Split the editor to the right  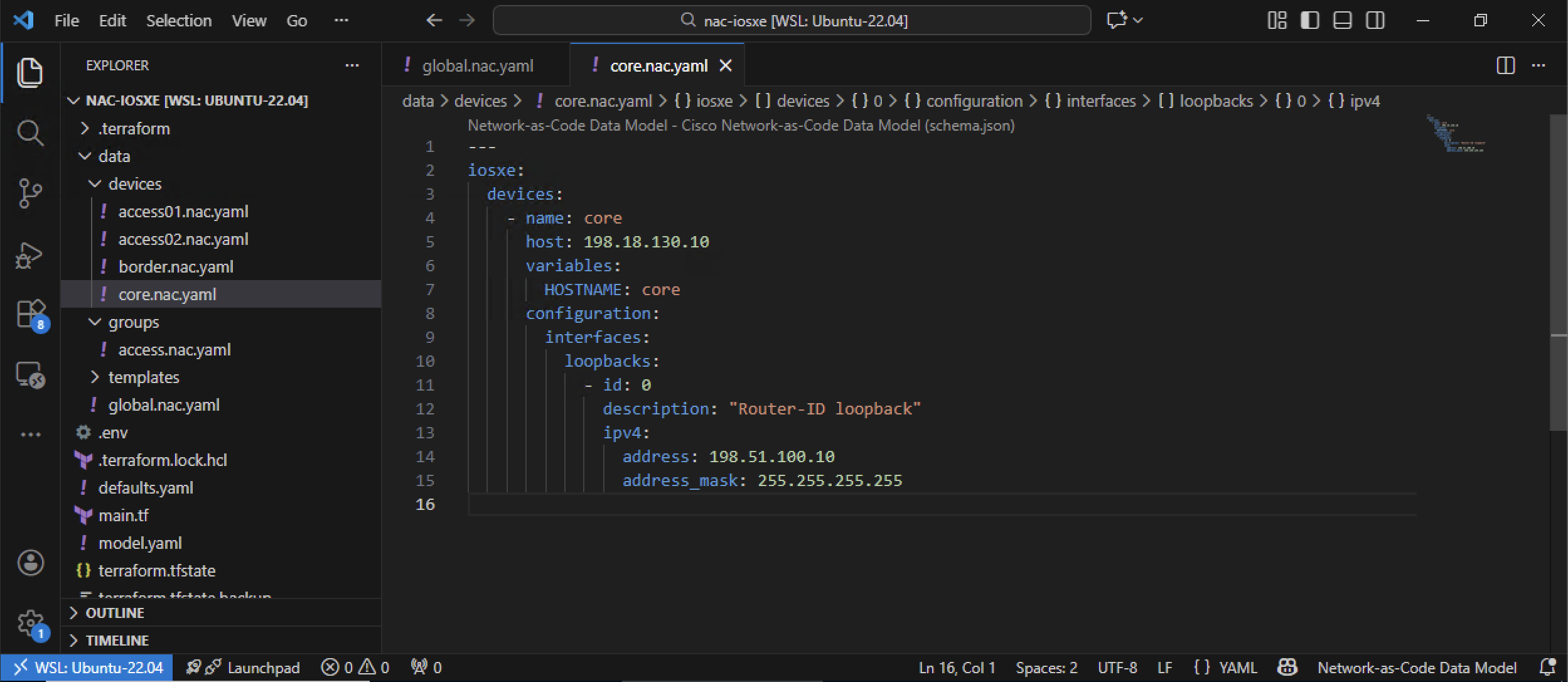1505,65
